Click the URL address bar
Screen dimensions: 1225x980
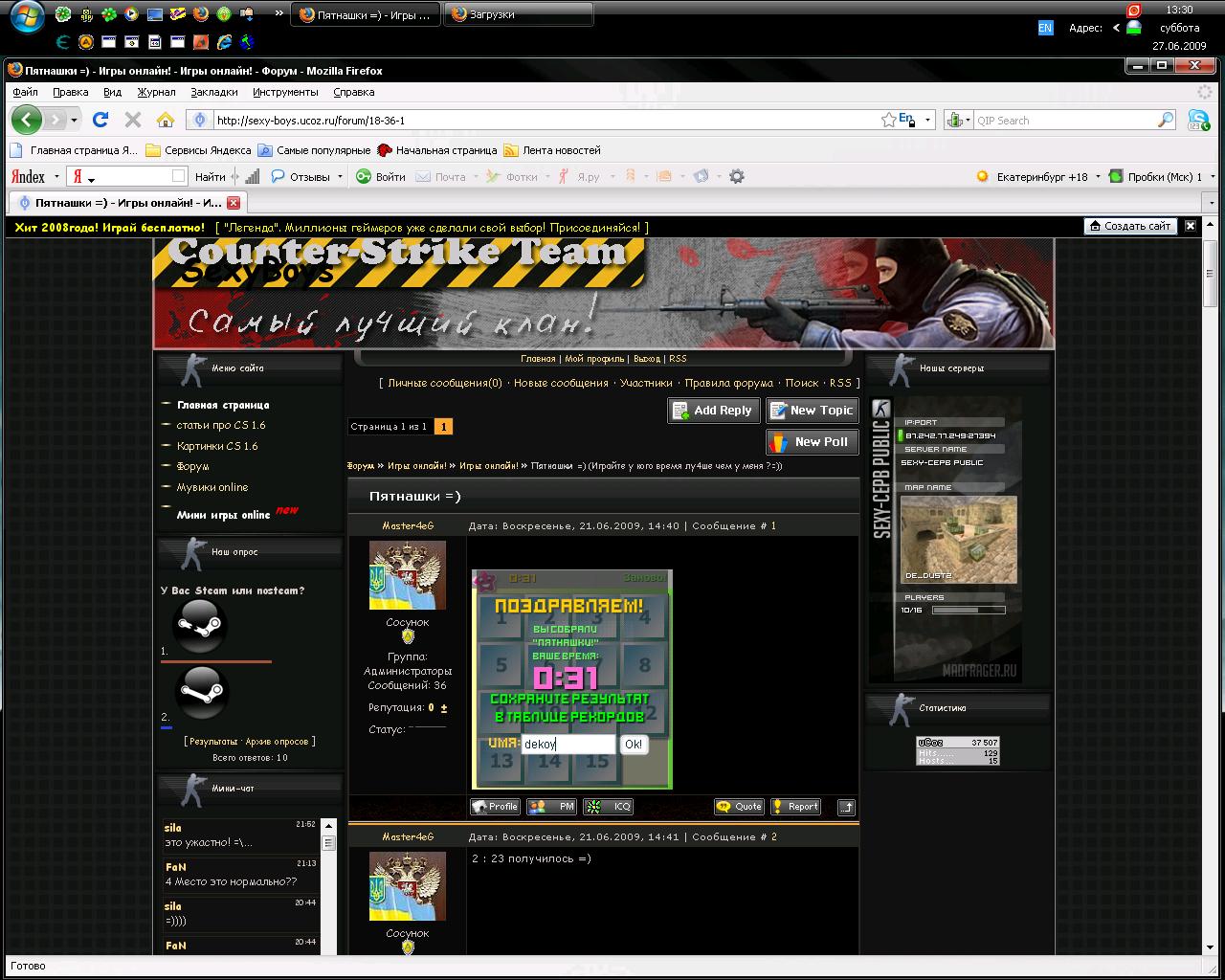[546, 121]
